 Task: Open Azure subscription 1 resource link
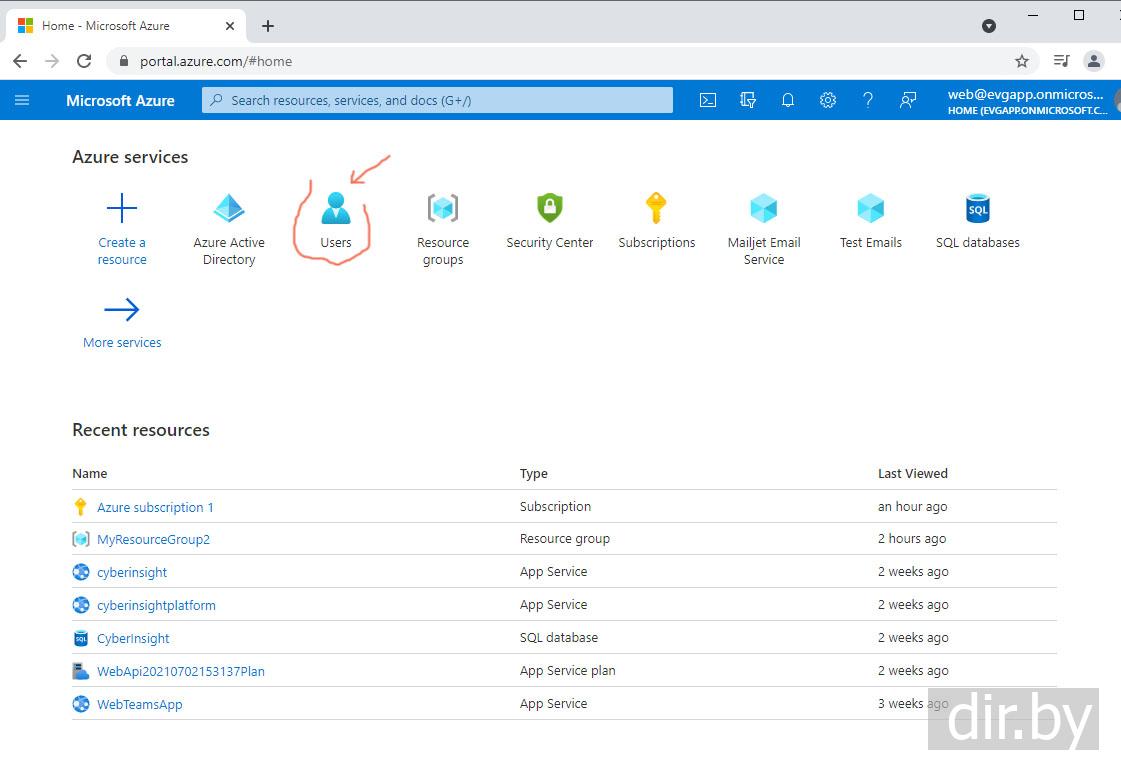pyautogui.click(x=155, y=507)
